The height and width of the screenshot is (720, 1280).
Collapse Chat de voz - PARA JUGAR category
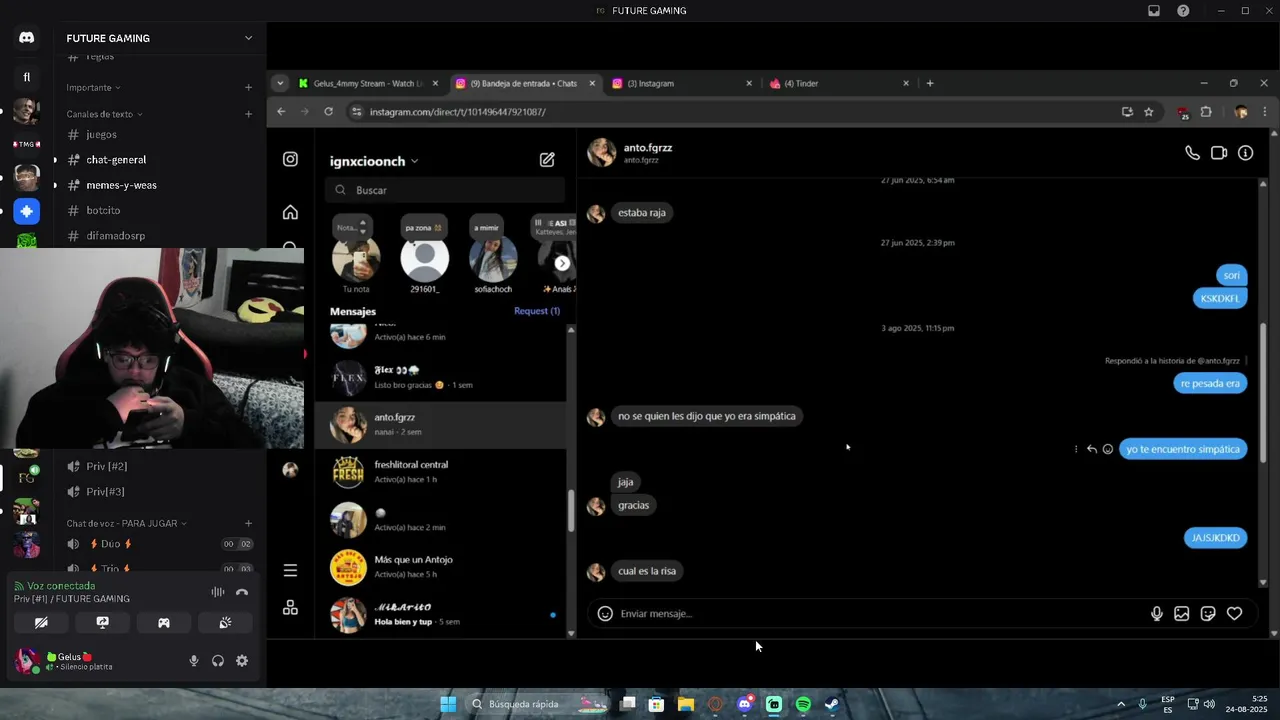coord(126,524)
